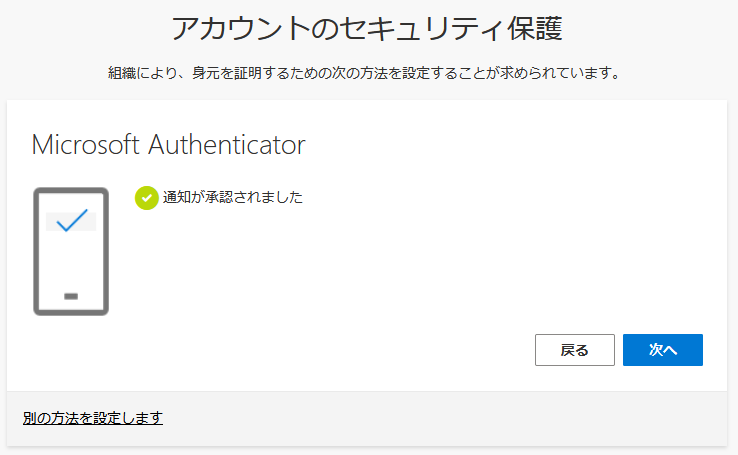The height and width of the screenshot is (455, 738).
Task: Click the green approval check circle
Action: pos(146,197)
